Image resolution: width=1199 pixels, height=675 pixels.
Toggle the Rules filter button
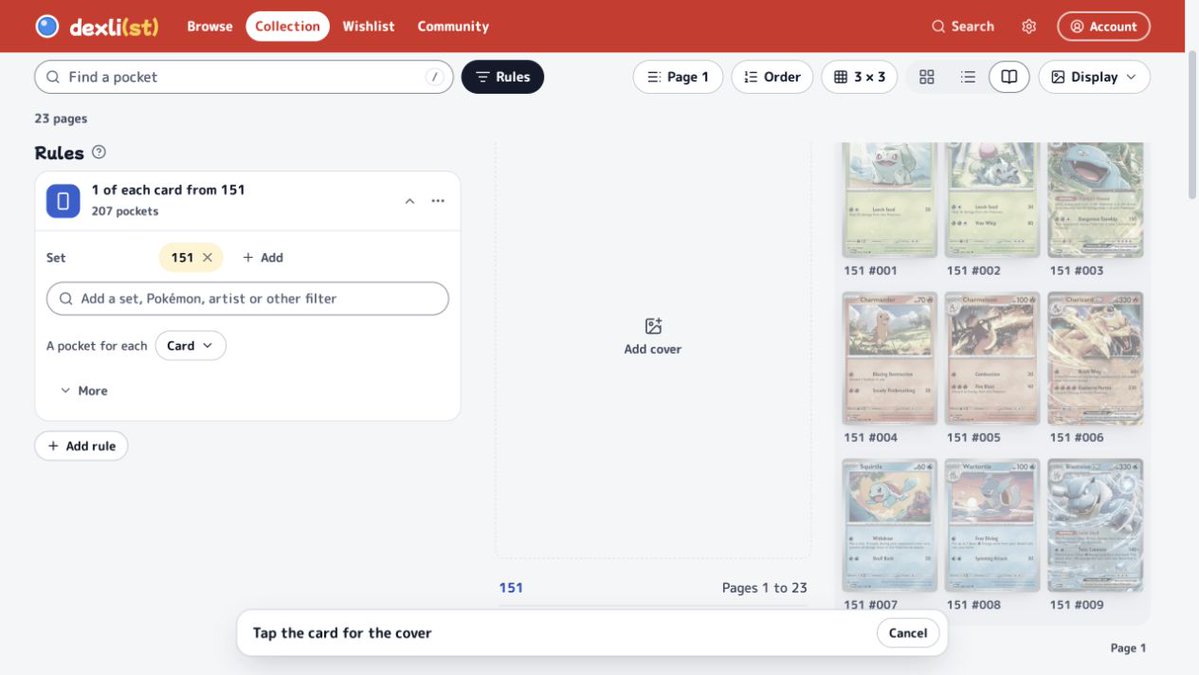point(502,76)
